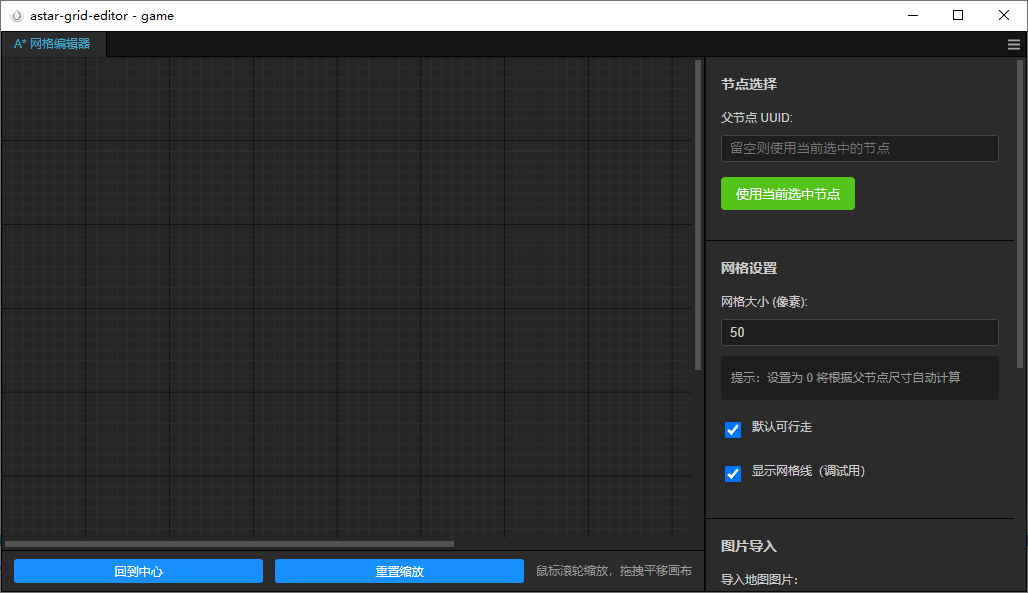Close the astar-grid-editor window
This screenshot has height=593, width=1028.
click(1004, 16)
